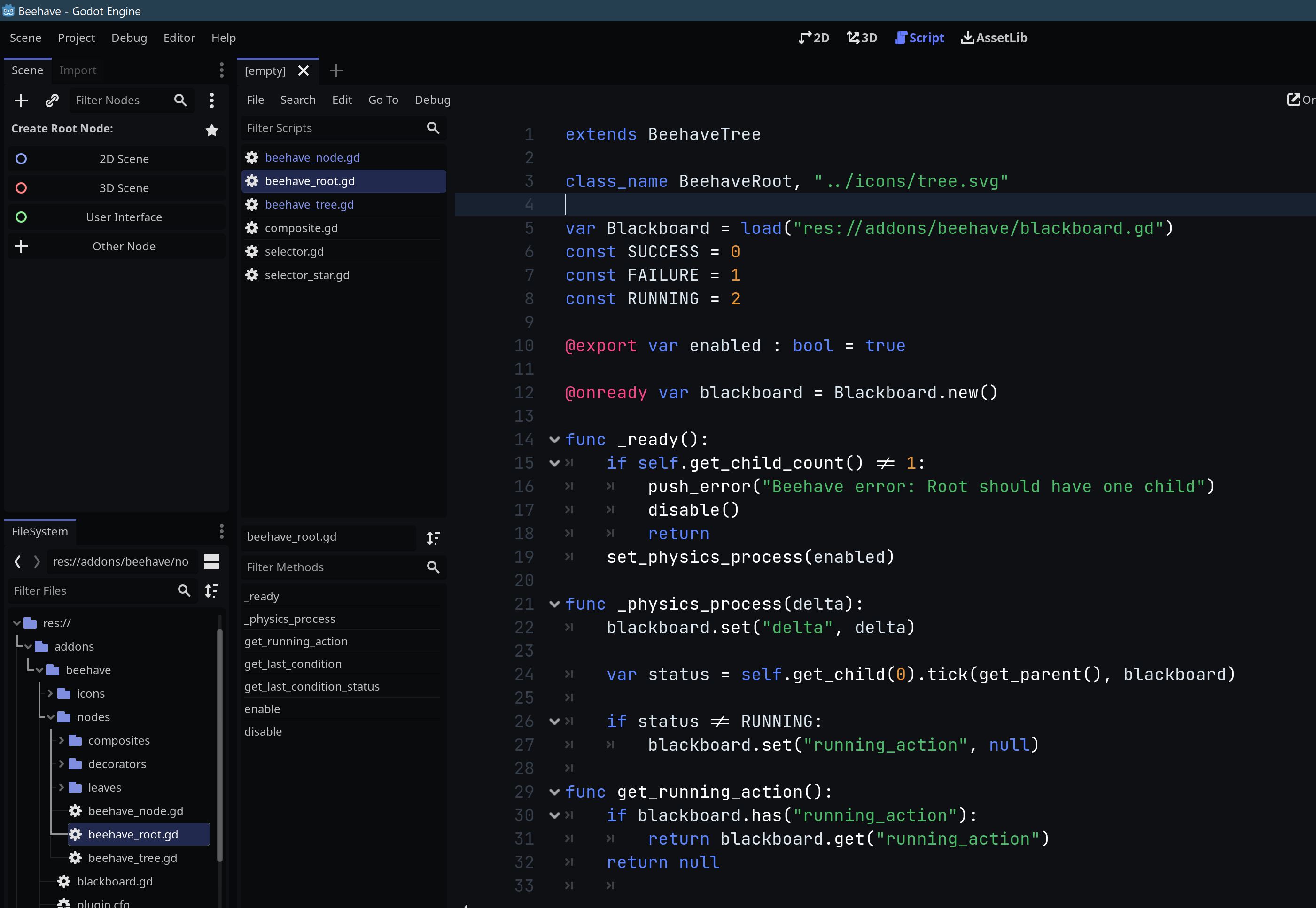Switch to the 3D workspace
Screen dimensions: 1316x908
[862, 38]
